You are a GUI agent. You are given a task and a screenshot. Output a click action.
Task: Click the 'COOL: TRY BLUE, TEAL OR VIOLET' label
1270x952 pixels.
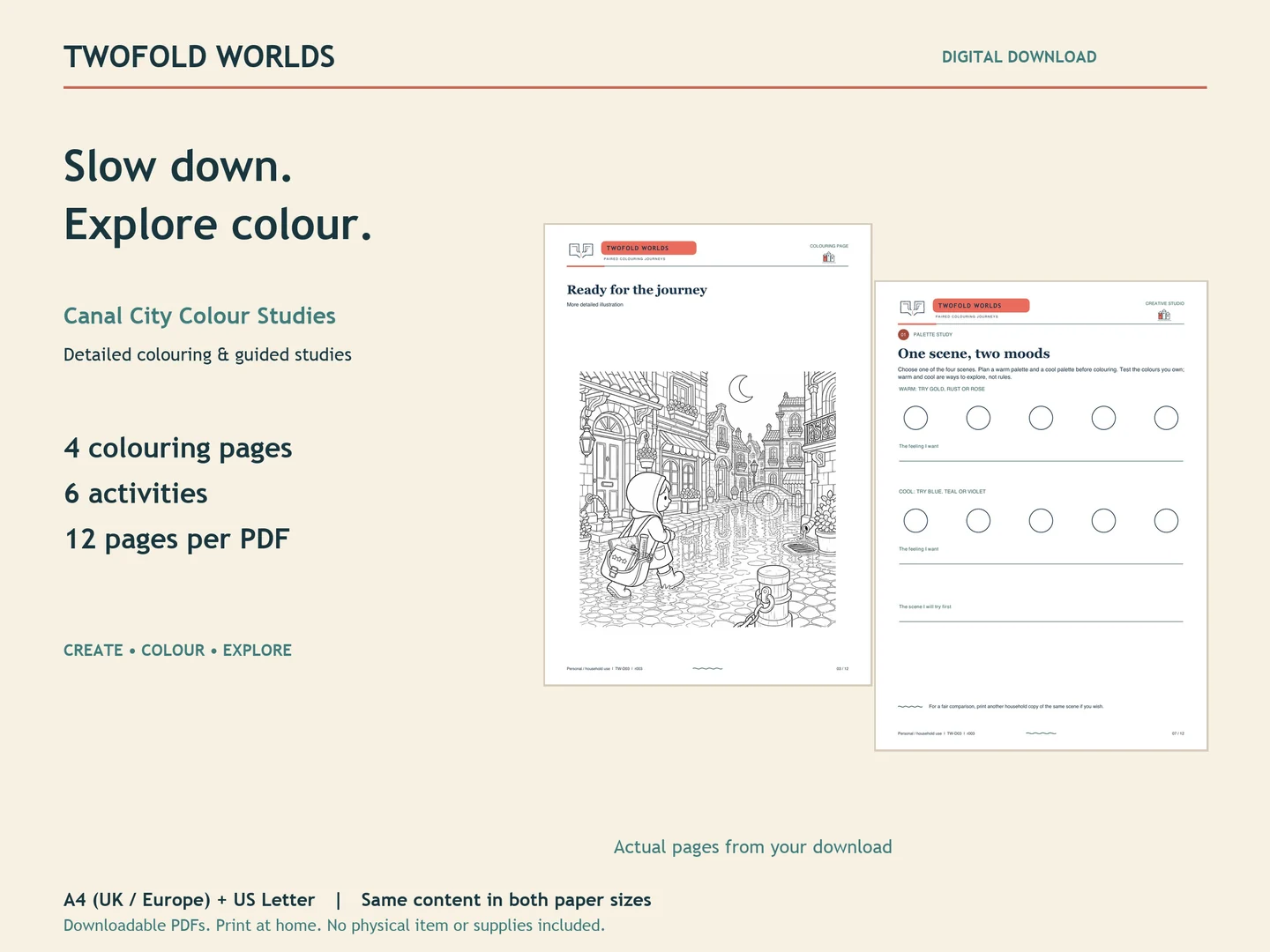[x=942, y=492]
